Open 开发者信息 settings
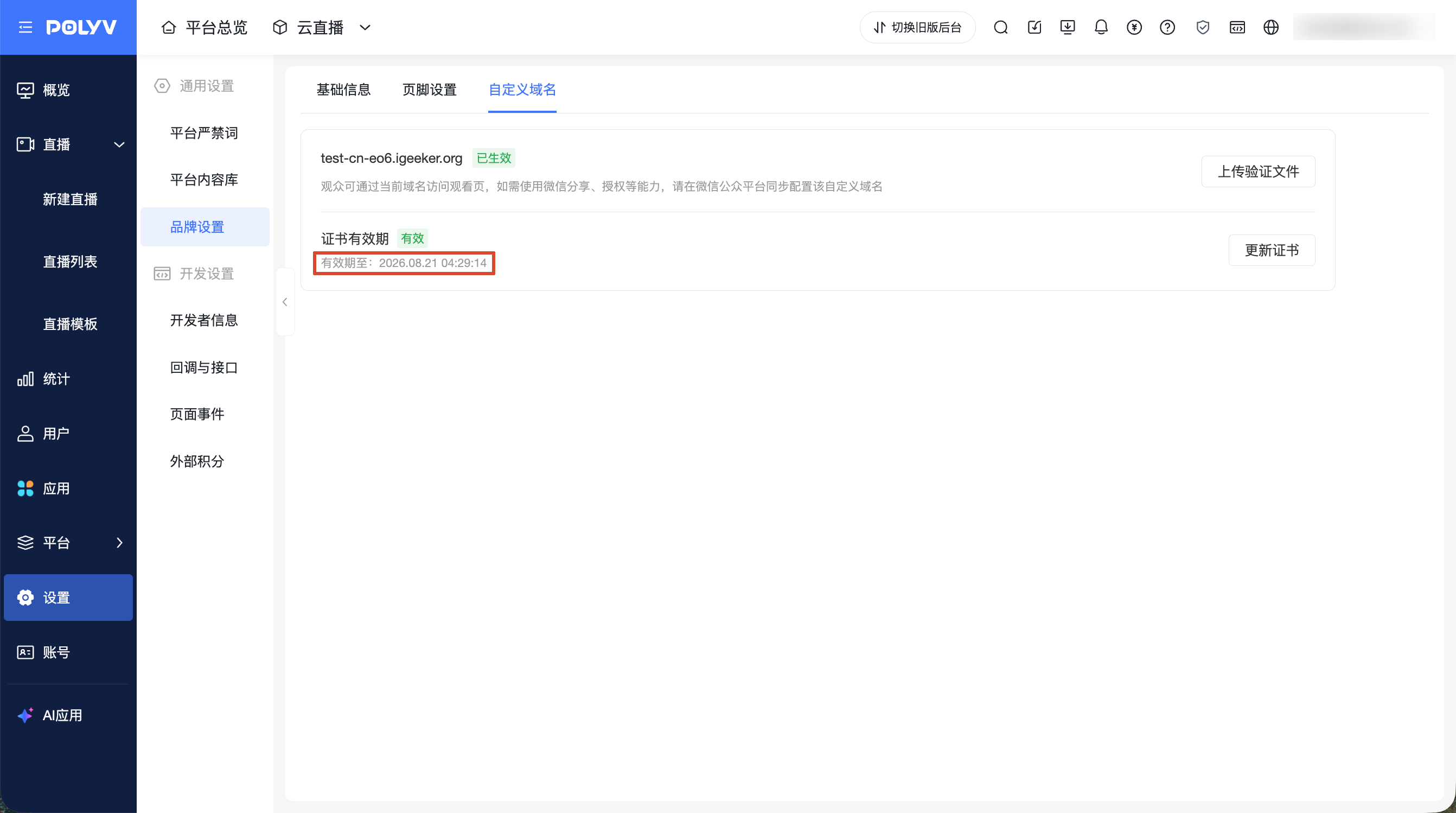The height and width of the screenshot is (813, 1456). tap(204, 321)
